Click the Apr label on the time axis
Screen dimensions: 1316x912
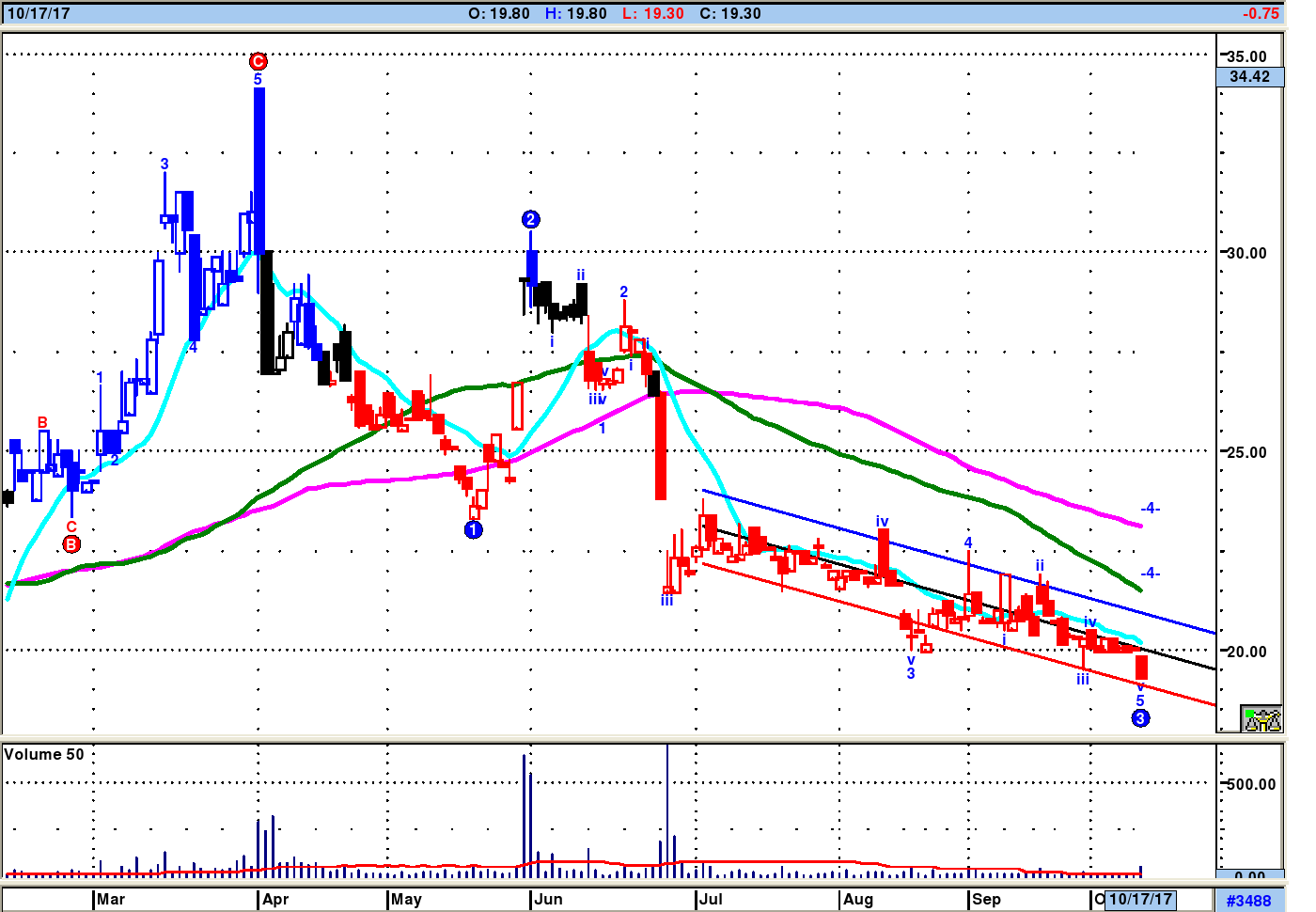coord(275,899)
